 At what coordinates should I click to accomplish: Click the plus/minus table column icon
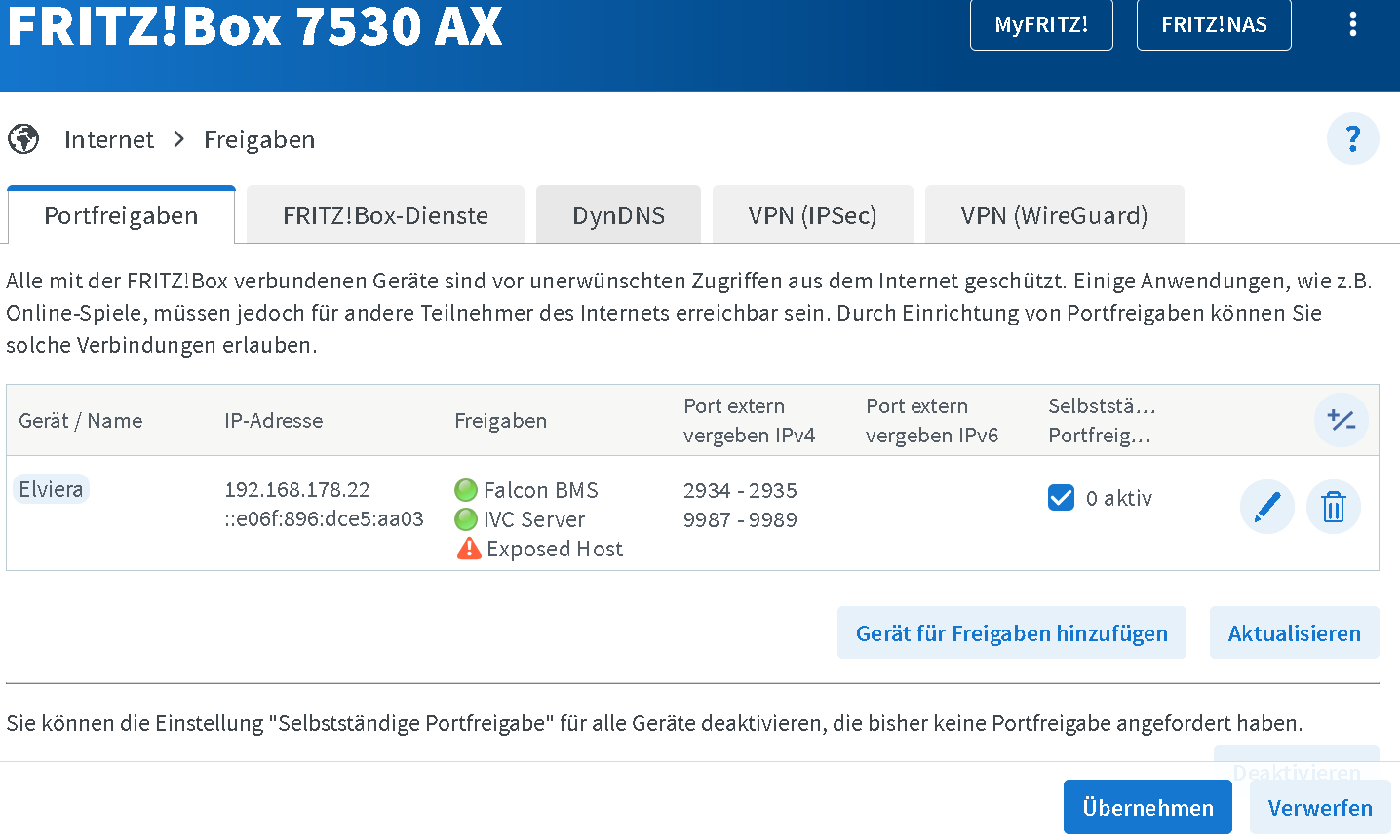pyautogui.click(x=1342, y=420)
